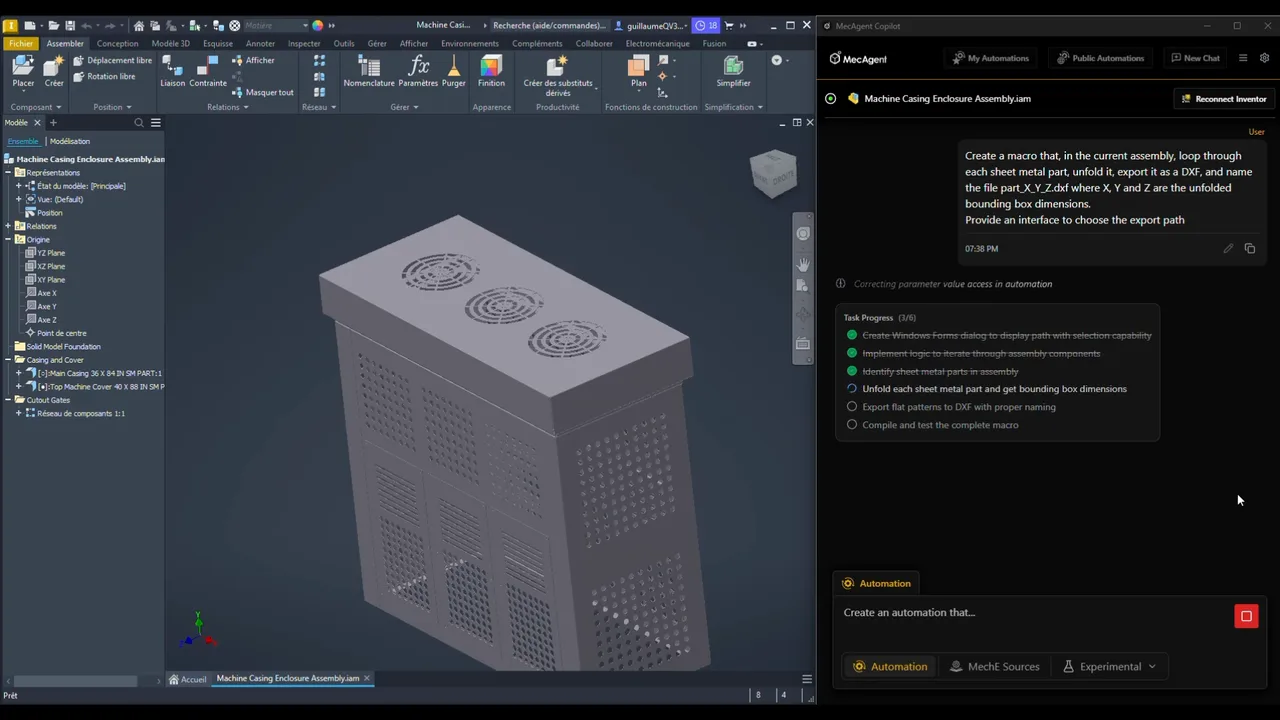
Task: Click the Créer component tool
Action: 54,71
